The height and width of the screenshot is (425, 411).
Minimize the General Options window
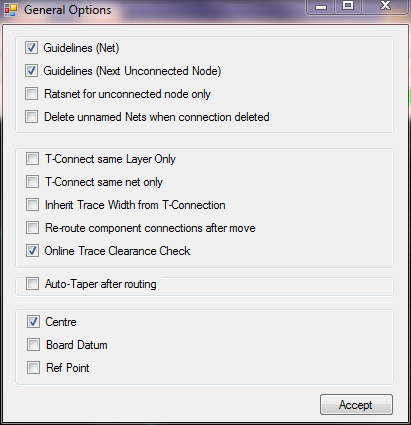click(321, 7)
